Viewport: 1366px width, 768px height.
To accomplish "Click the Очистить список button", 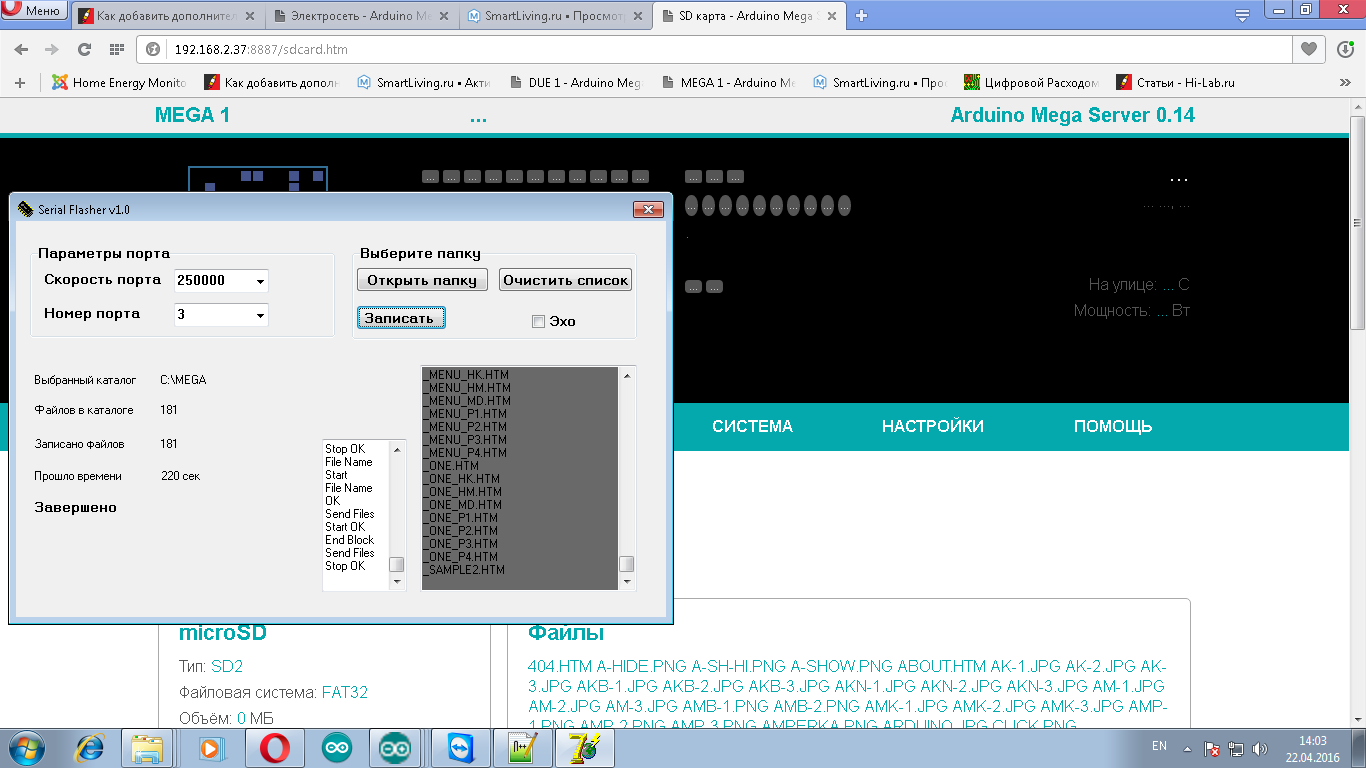I will 566,280.
